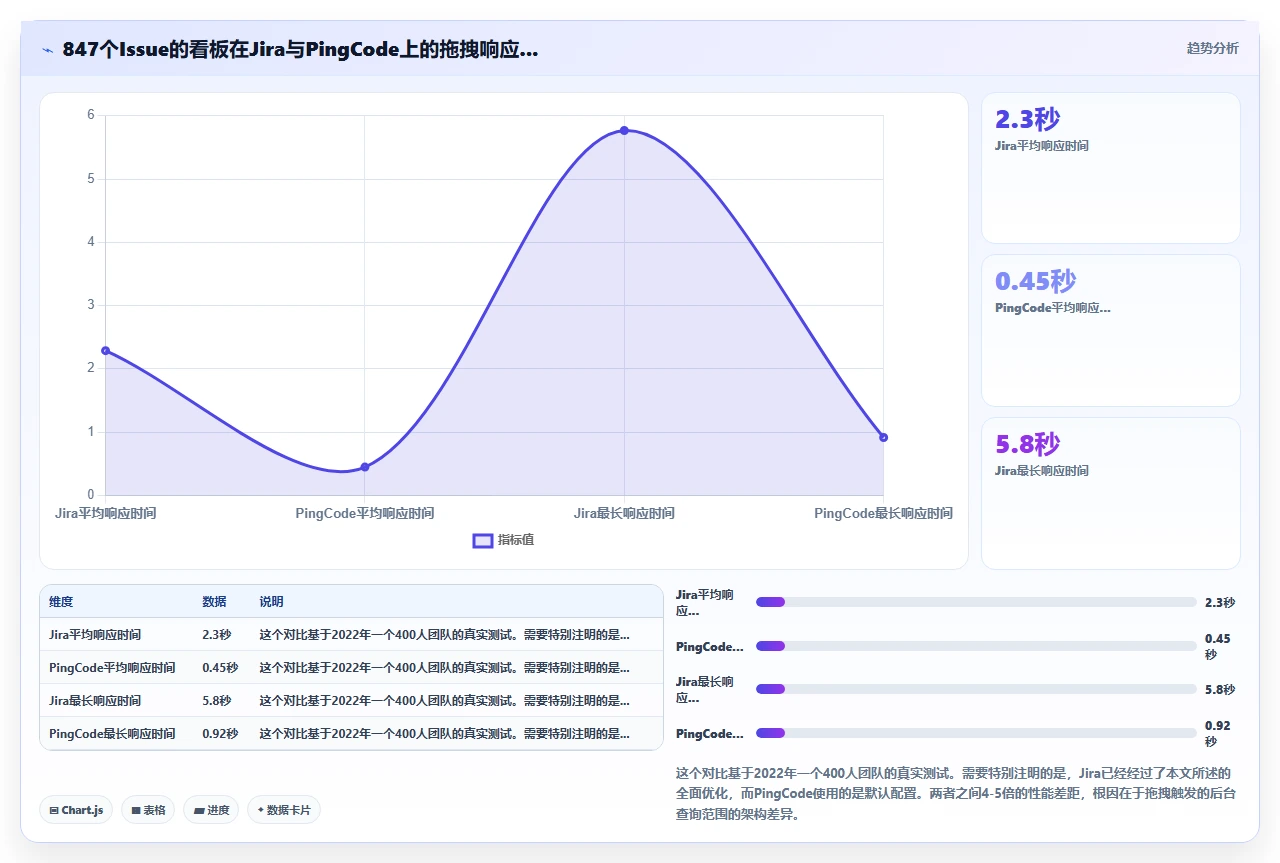Open the 0.45秒 PingCode stat card
The image size is (1280, 863).
click(x=1111, y=330)
